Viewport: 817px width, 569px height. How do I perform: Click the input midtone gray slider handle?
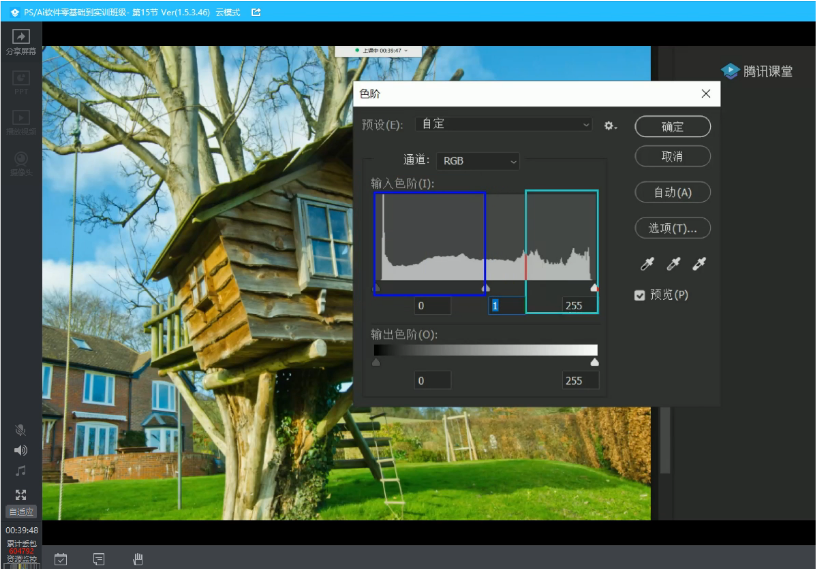(486, 288)
